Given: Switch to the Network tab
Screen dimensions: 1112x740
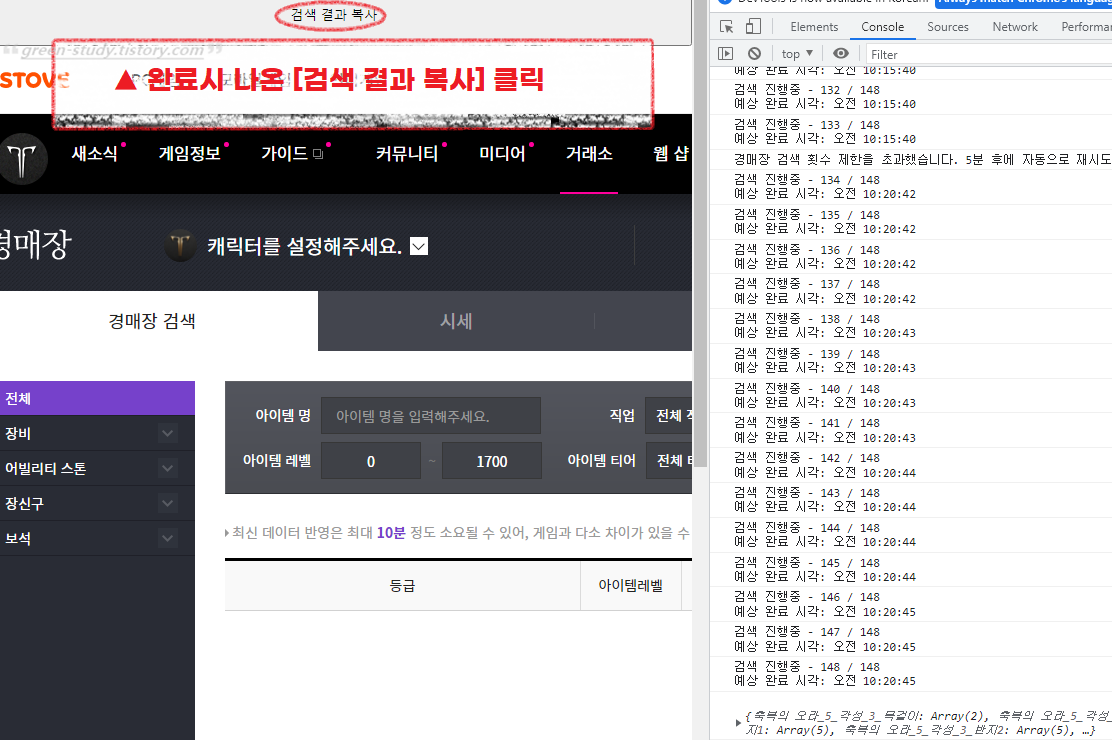Looking at the screenshot, I should (x=1015, y=27).
